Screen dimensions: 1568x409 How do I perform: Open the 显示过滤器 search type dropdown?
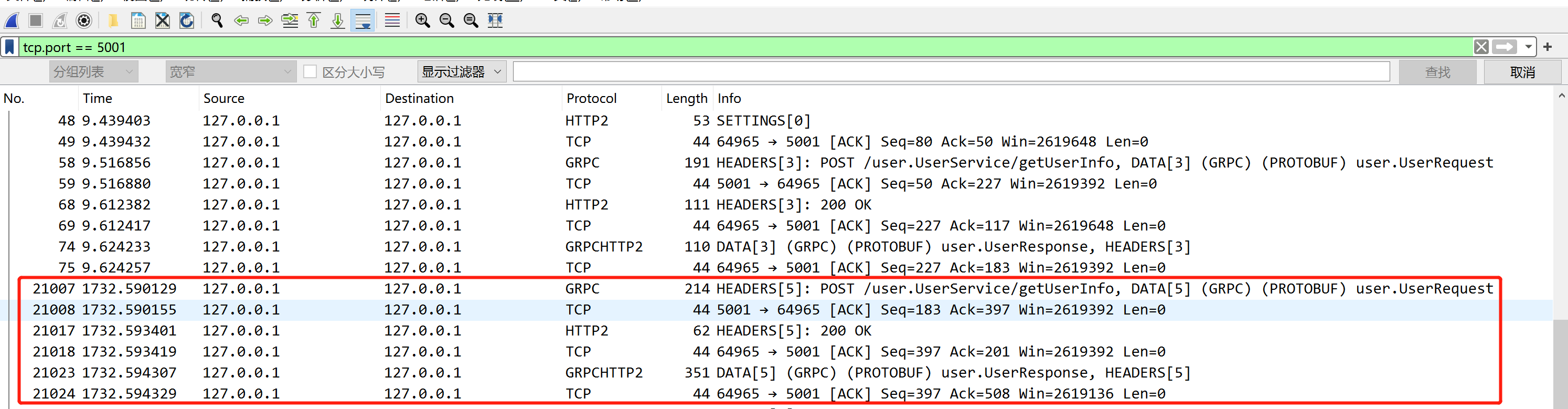tap(462, 72)
